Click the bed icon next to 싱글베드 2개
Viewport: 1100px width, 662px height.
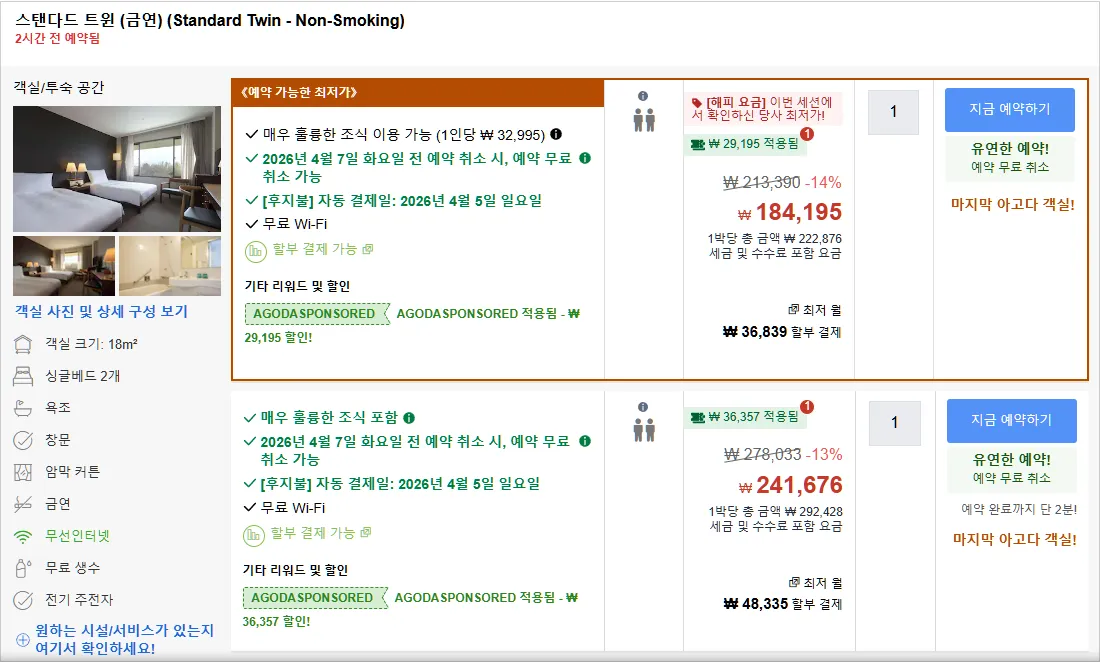tap(23, 376)
